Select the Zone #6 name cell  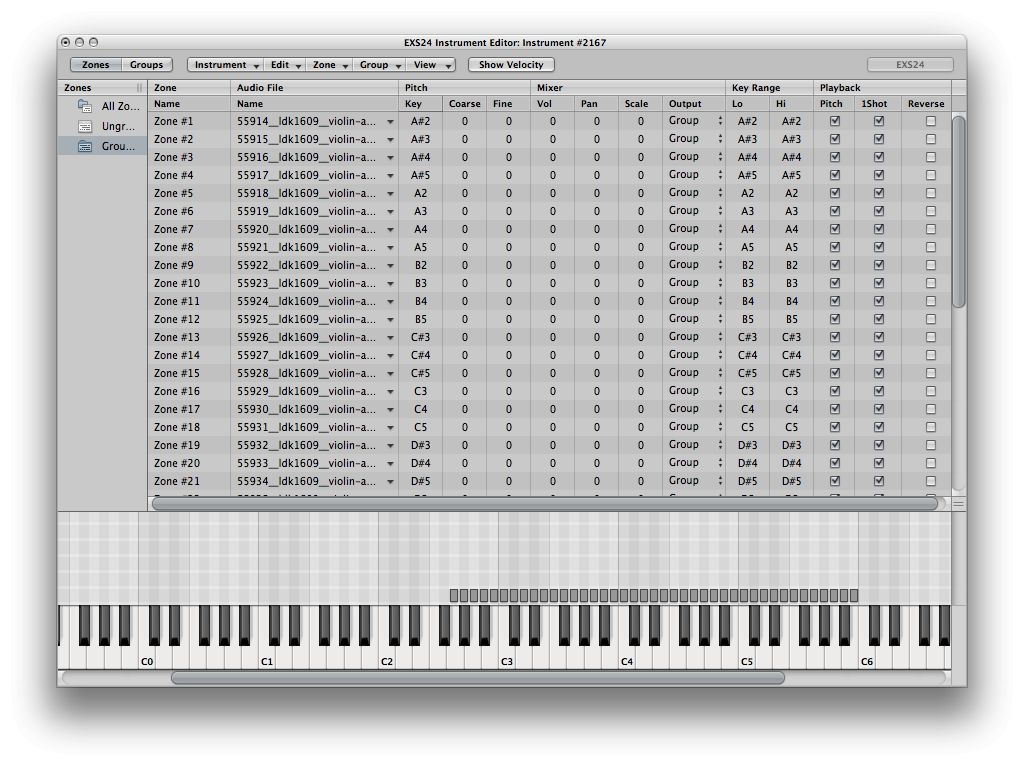[x=189, y=211]
